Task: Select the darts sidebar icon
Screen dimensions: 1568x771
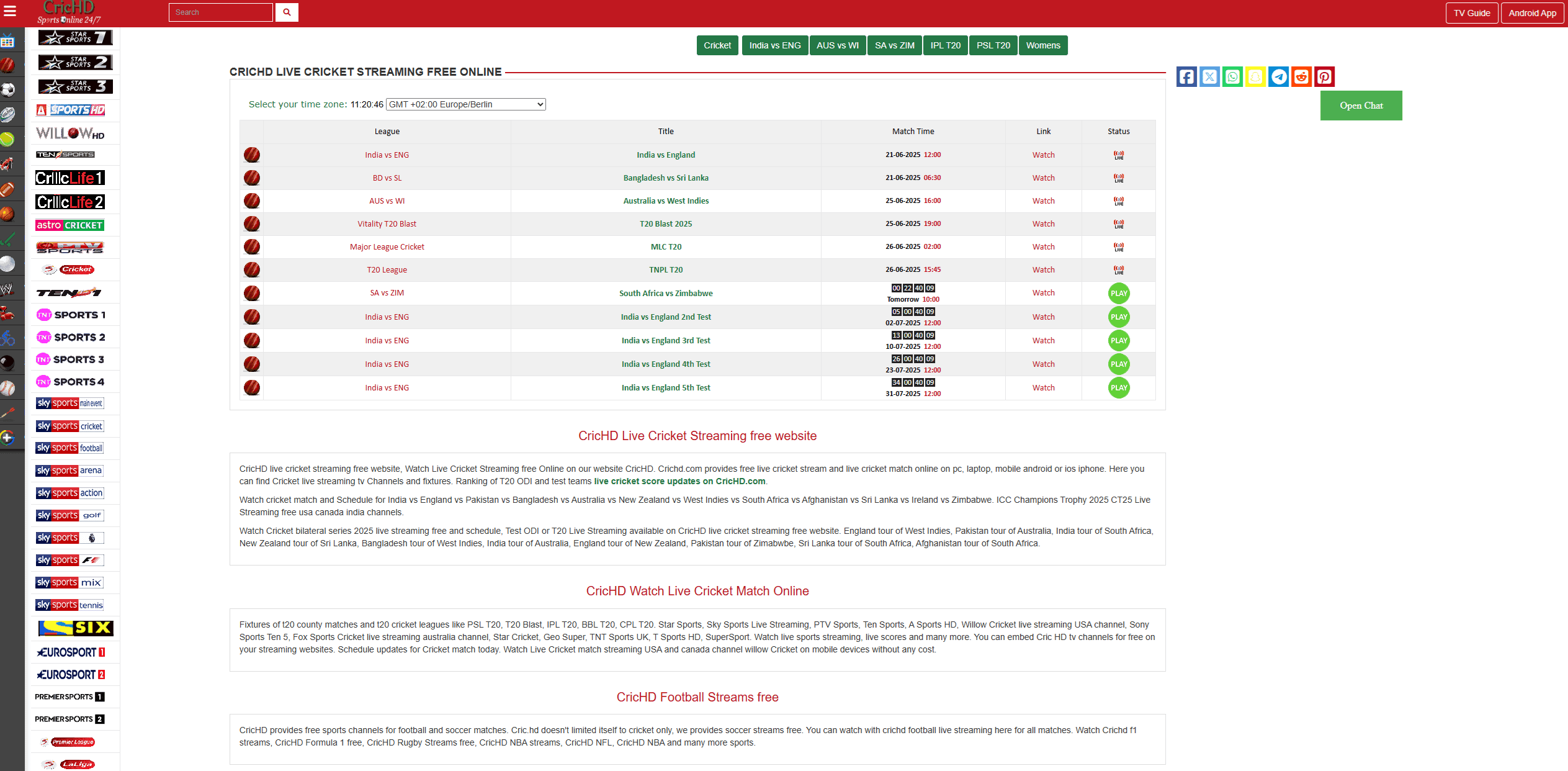Action: tap(7, 413)
